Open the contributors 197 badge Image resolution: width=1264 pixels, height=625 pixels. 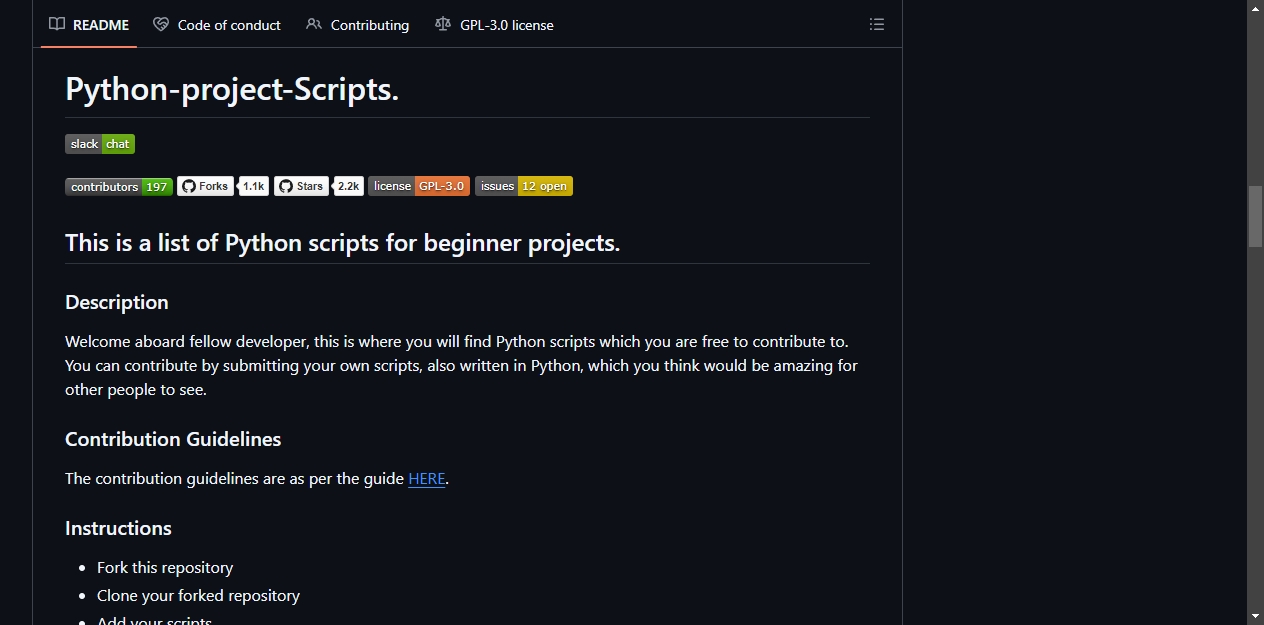pos(119,186)
